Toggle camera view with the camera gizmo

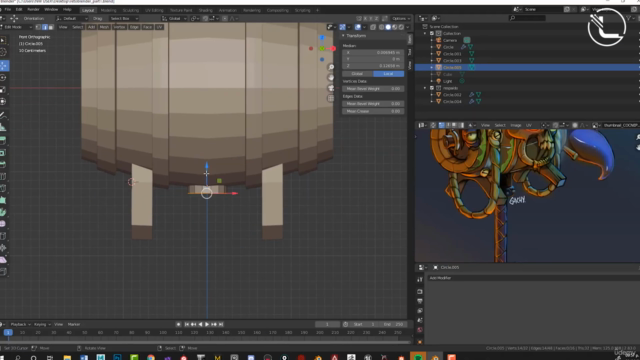click(x=331, y=88)
